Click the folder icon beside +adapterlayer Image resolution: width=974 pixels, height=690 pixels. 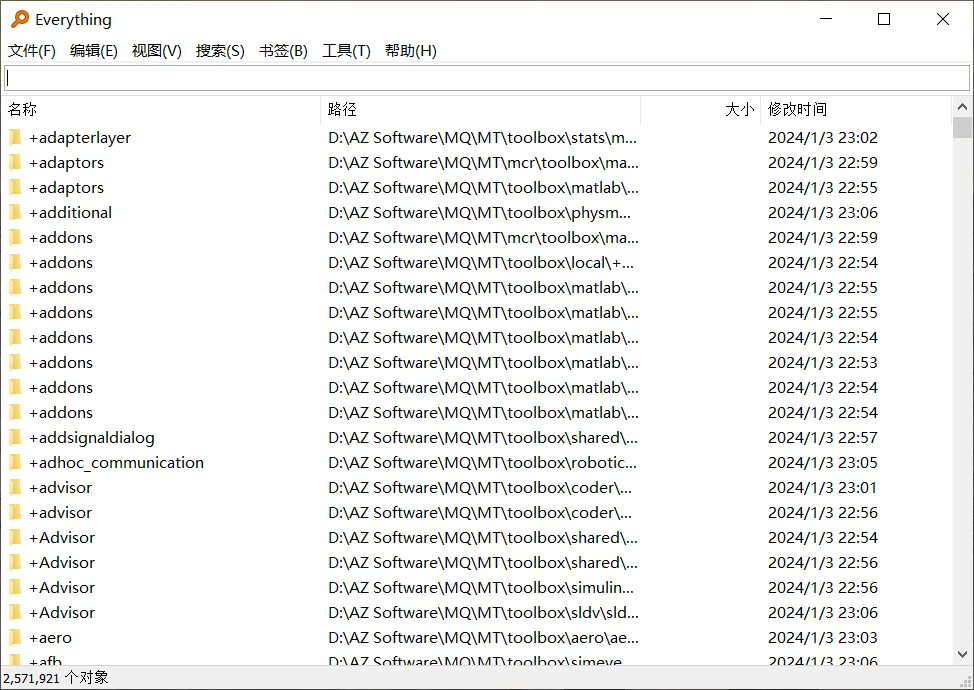click(16, 137)
